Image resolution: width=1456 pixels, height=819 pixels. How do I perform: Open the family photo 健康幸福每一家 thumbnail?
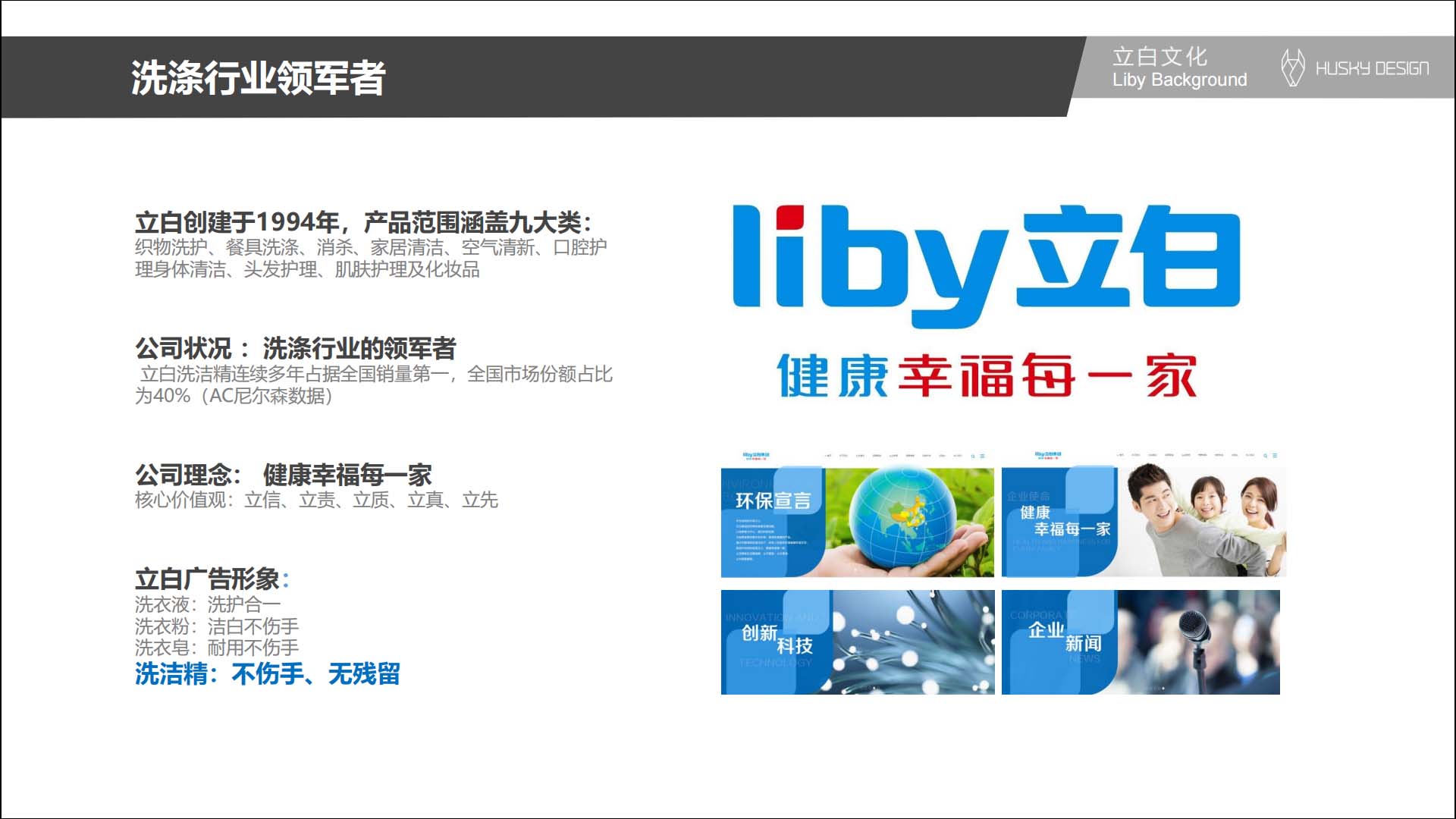pos(1144,522)
